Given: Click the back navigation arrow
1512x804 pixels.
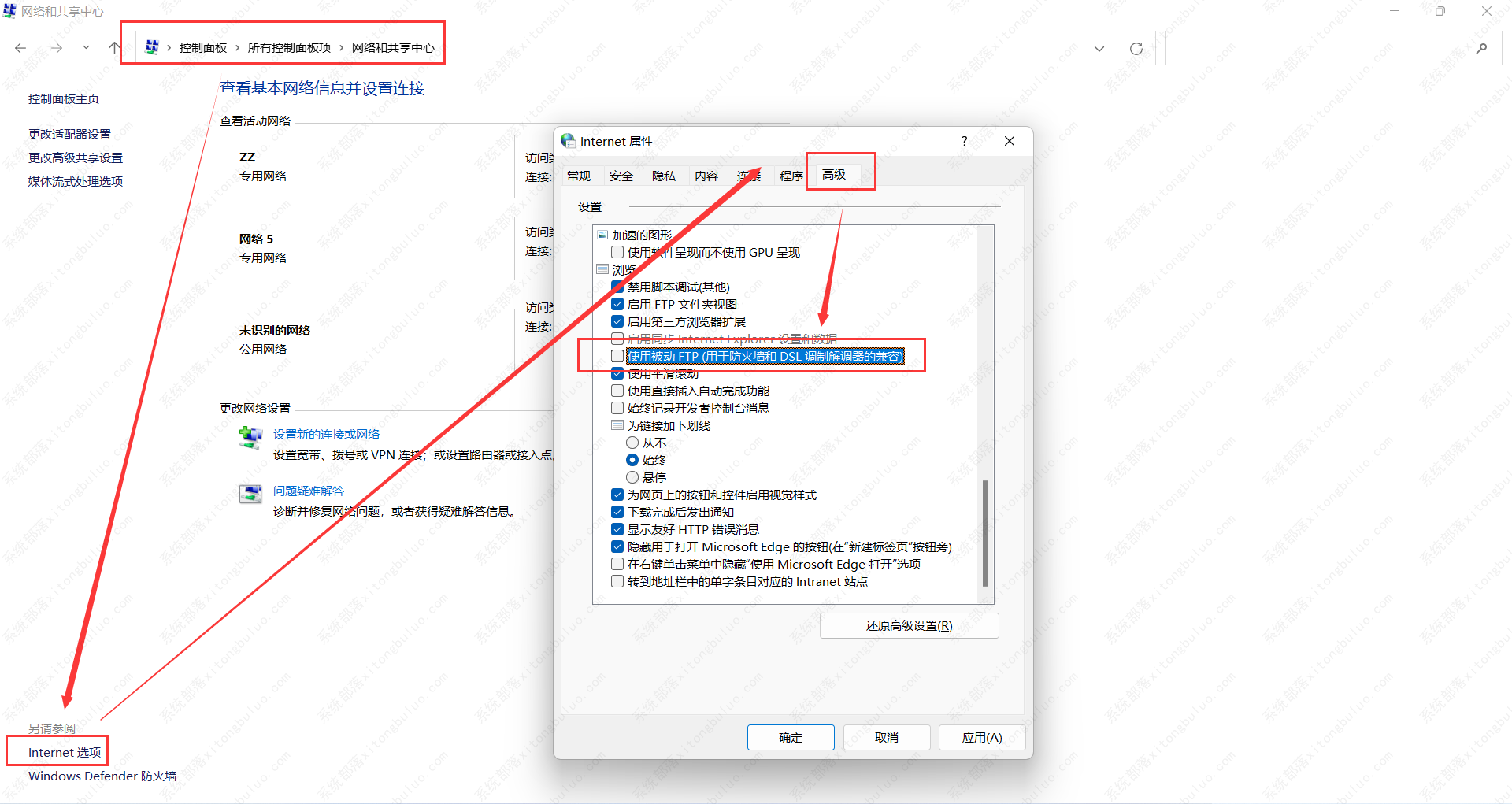Looking at the screenshot, I should click(20, 48).
